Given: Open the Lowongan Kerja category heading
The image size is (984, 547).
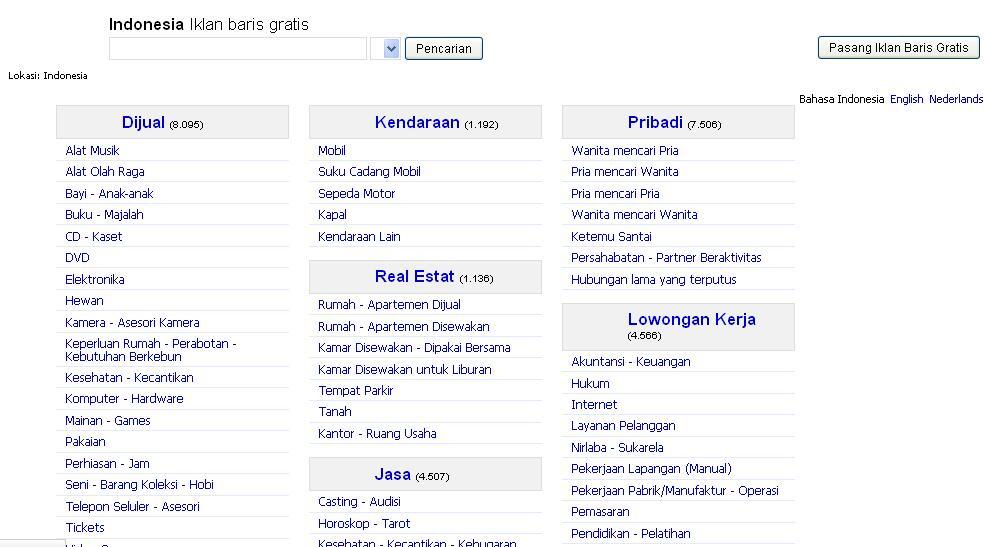Looking at the screenshot, I should coord(692,319).
